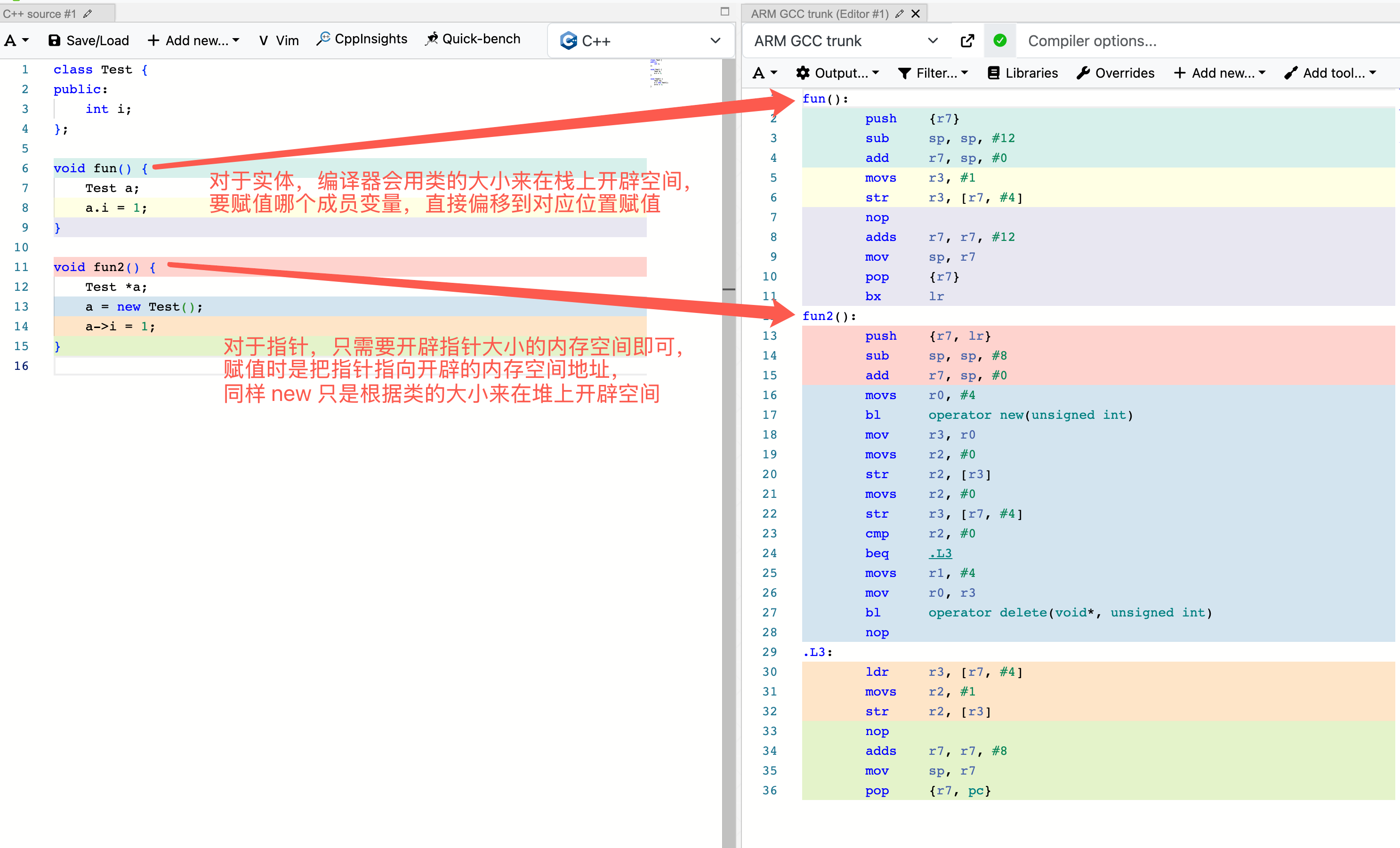Rename the C++ source #1 pane via pencil icon
This screenshot has width=1400, height=848.
(x=88, y=14)
